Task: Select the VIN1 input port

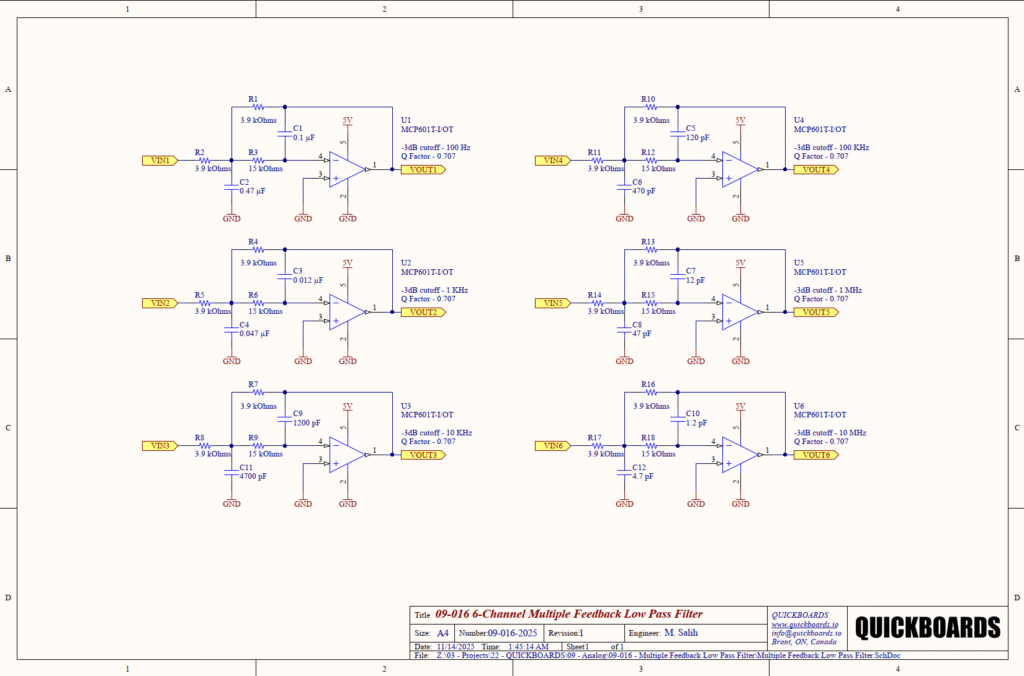Action: click(x=160, y=159)
